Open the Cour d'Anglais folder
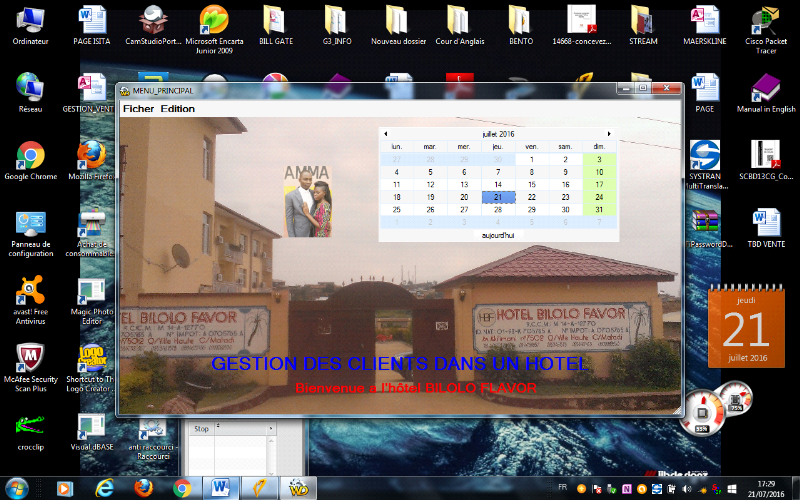Image resolution: width=800 pixels, height=500 pixels. coord(460,26)
